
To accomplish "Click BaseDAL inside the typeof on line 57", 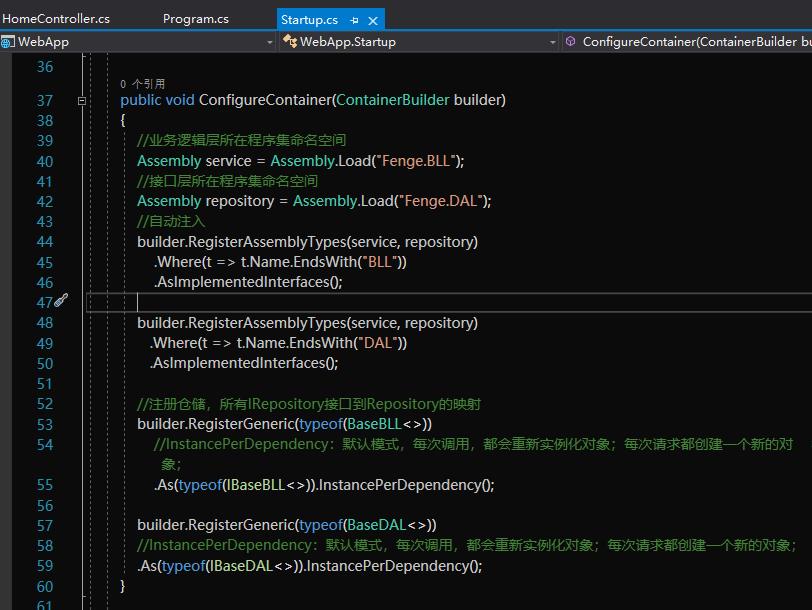I will coord(377,525).
